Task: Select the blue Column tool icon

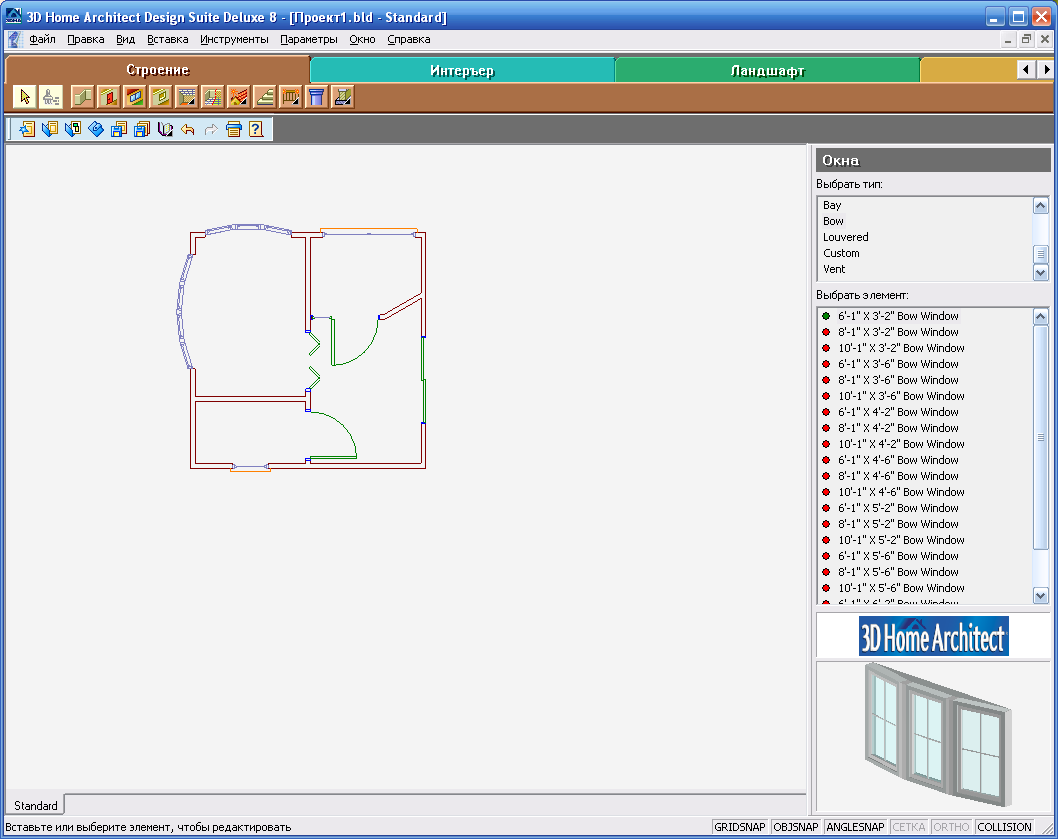Action: [317, 97]
